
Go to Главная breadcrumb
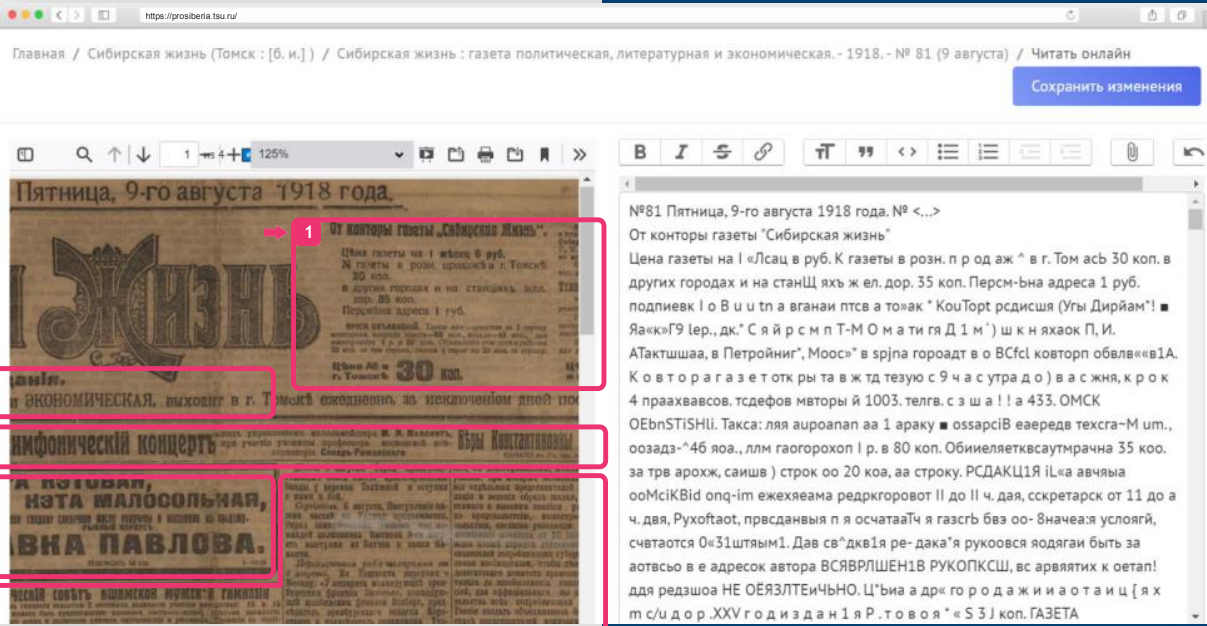click(38, 54)
